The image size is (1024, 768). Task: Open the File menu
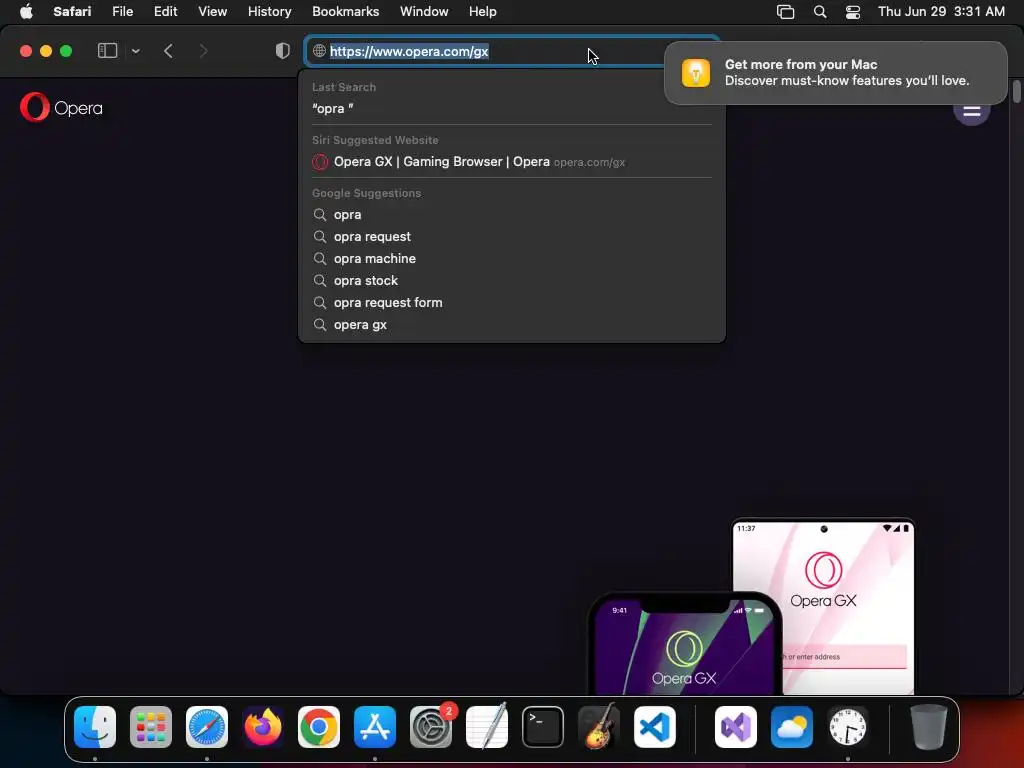tap(122, 12)
